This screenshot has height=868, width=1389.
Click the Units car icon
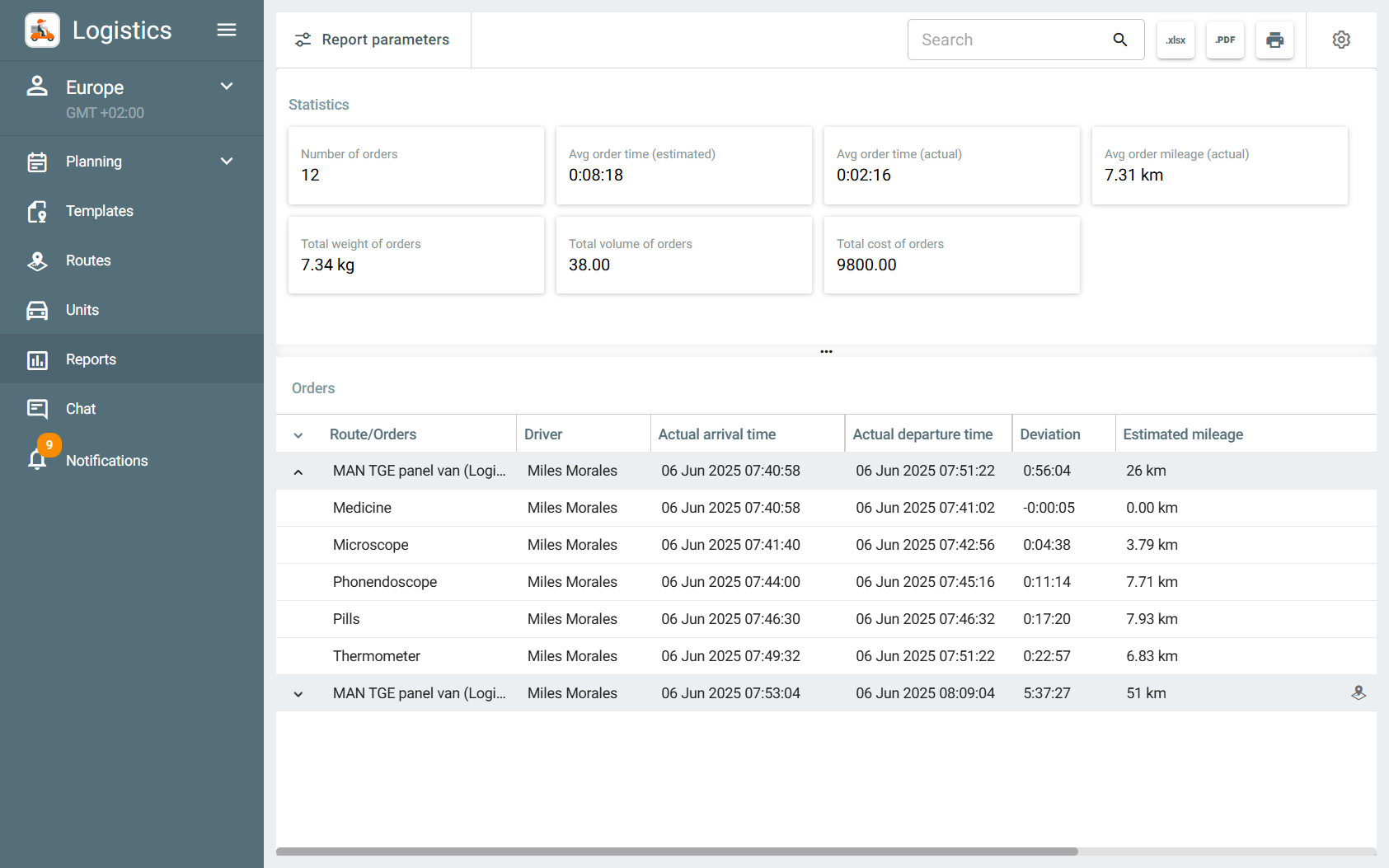37,310
